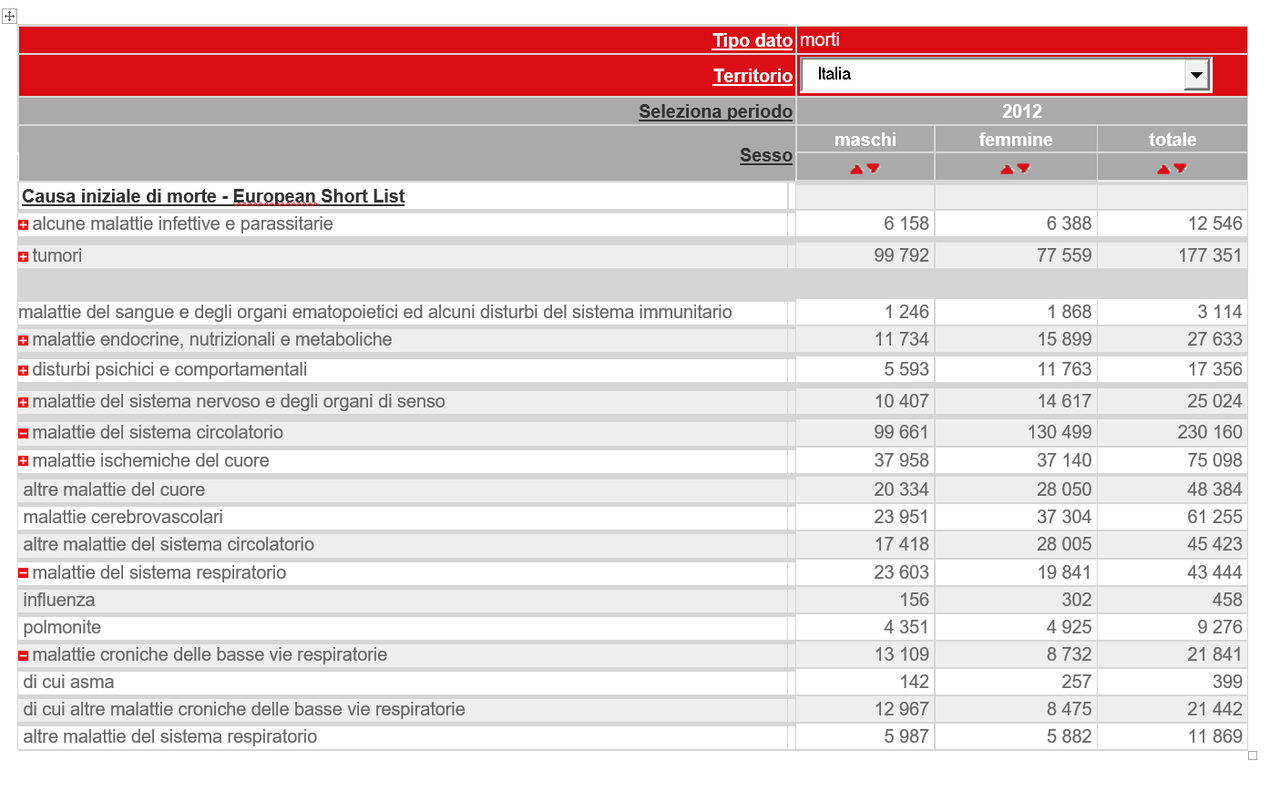The image size is (1280, 794).
Task: Click the Sesso link
Action: (x=766, y=155)
